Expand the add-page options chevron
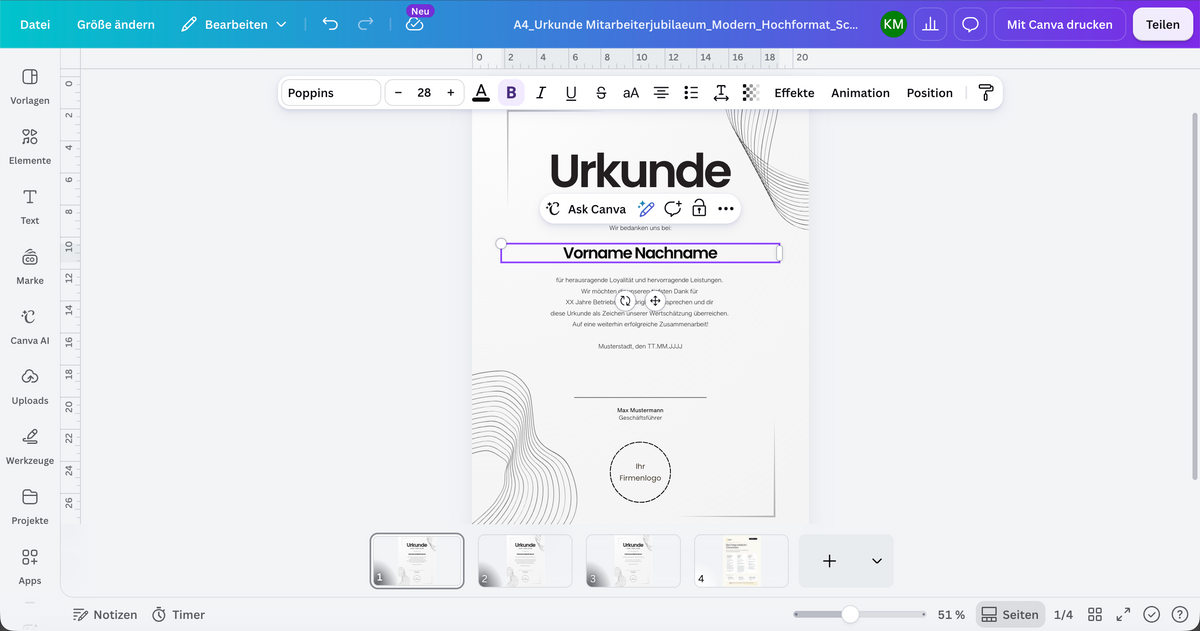This screenshot has height=631, width=1200. click(x=877, y=561)
